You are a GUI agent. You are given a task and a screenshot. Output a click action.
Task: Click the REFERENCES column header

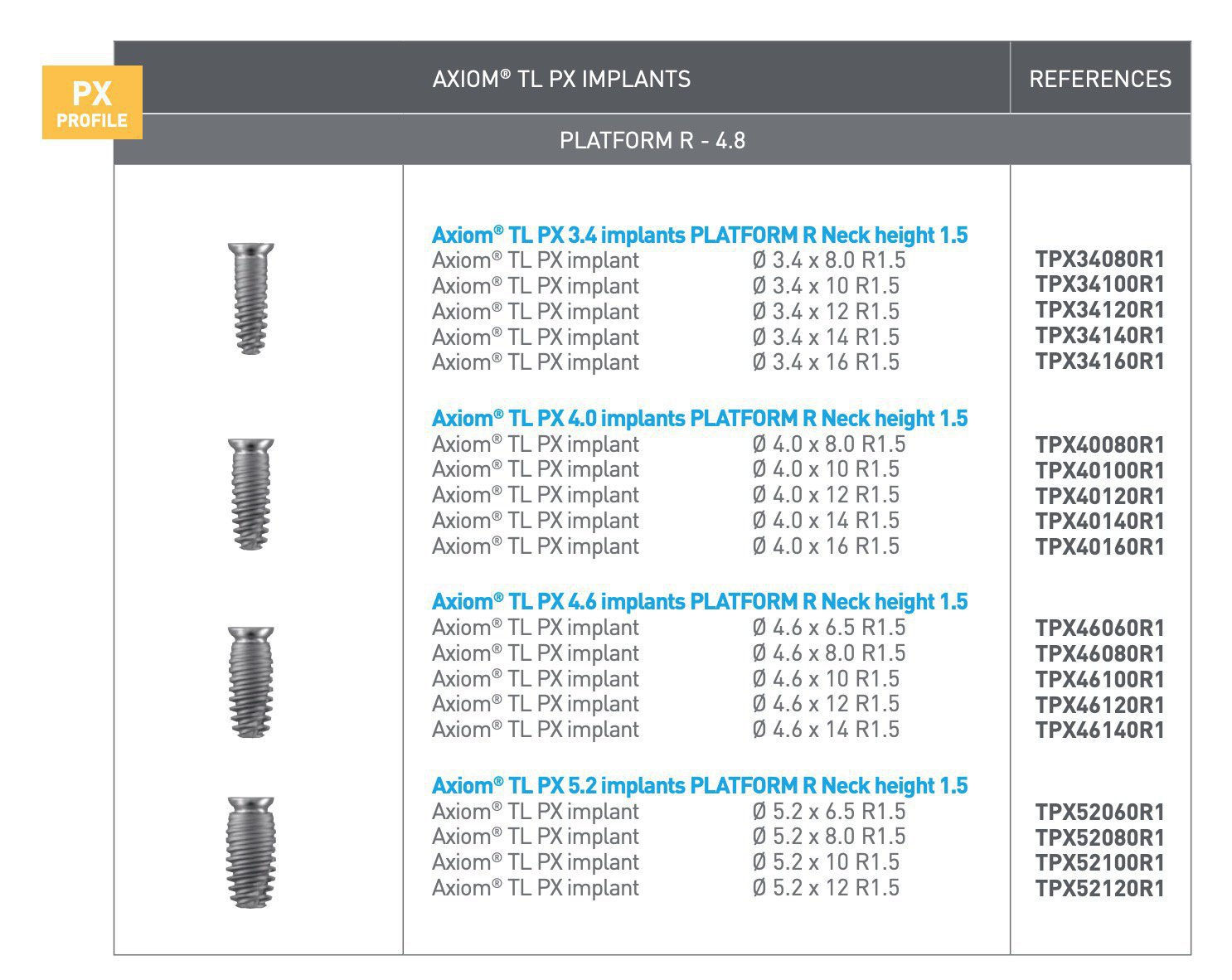(x=1101, y=79)
